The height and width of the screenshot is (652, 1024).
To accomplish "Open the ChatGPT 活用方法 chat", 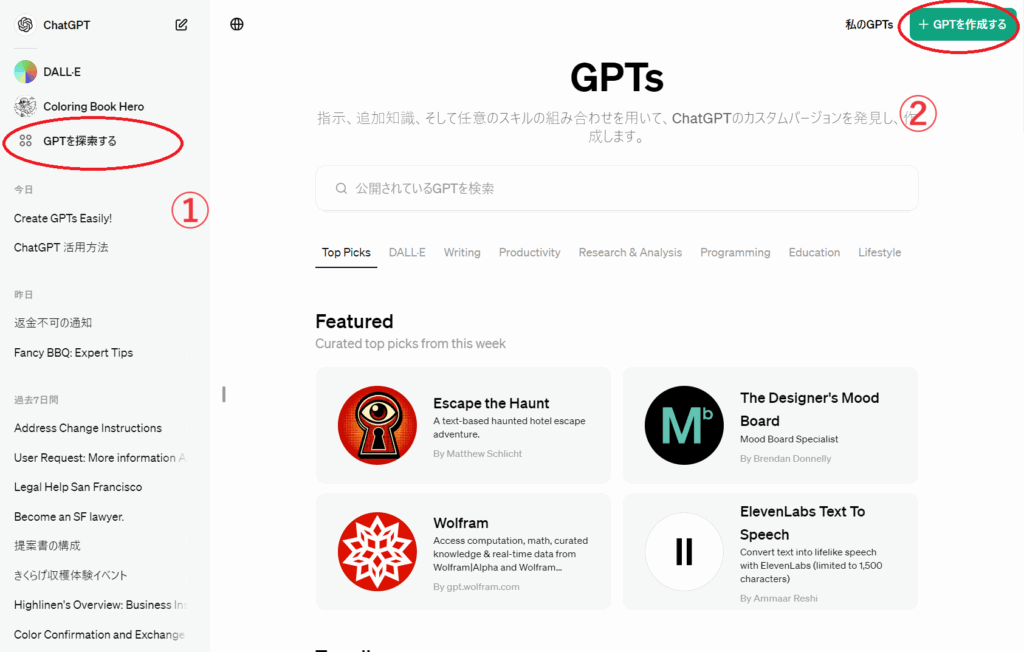I will point(61,247).
